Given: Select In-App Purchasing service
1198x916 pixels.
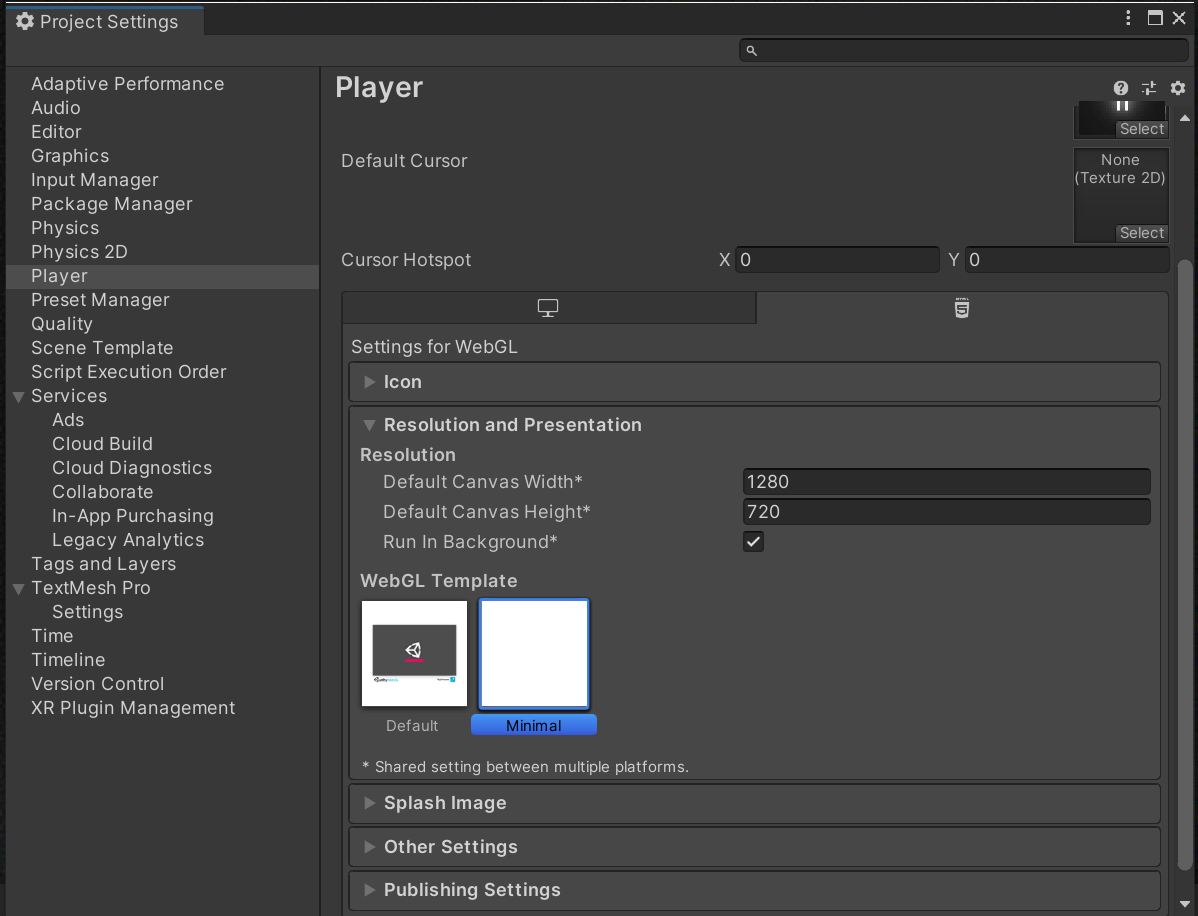Looking at the screenshot, I should point(133,516).
